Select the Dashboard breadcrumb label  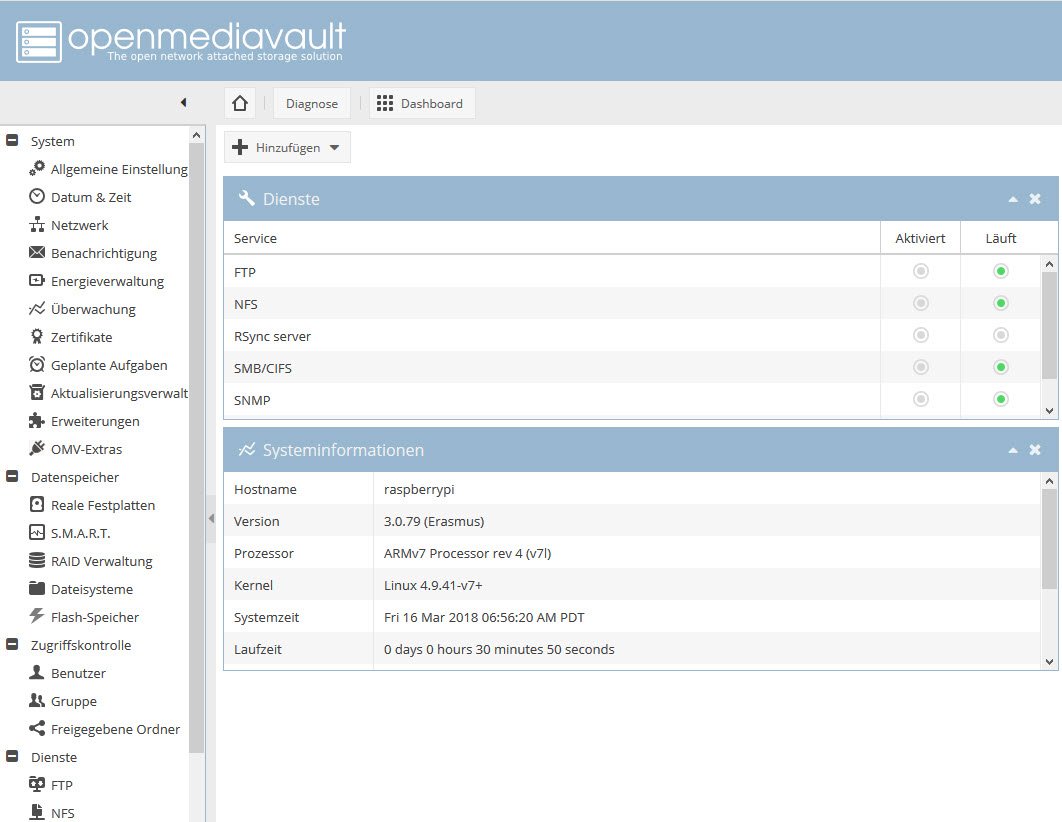pos(431,104)
